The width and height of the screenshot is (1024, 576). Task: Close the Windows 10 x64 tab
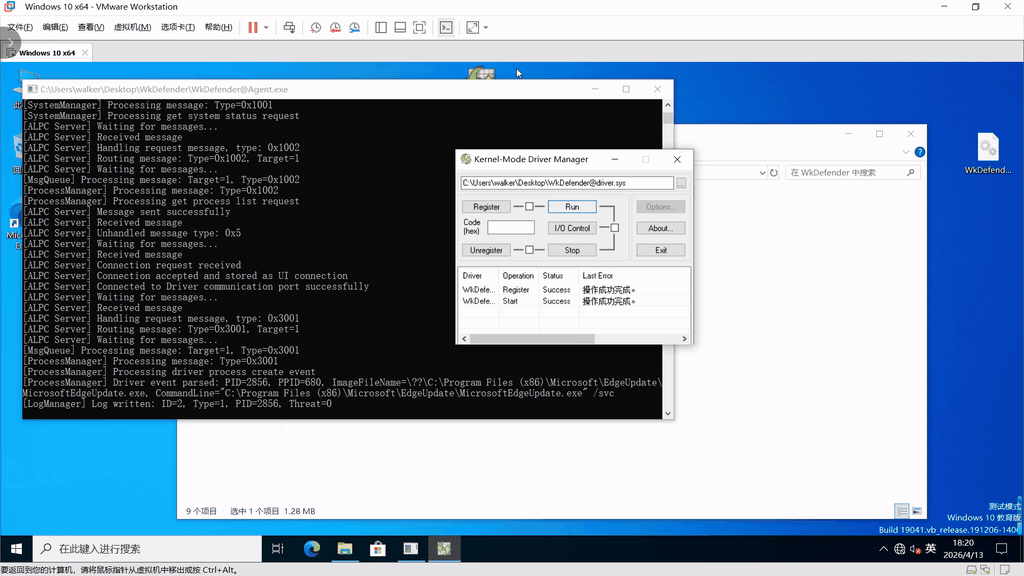click(85, 53)
